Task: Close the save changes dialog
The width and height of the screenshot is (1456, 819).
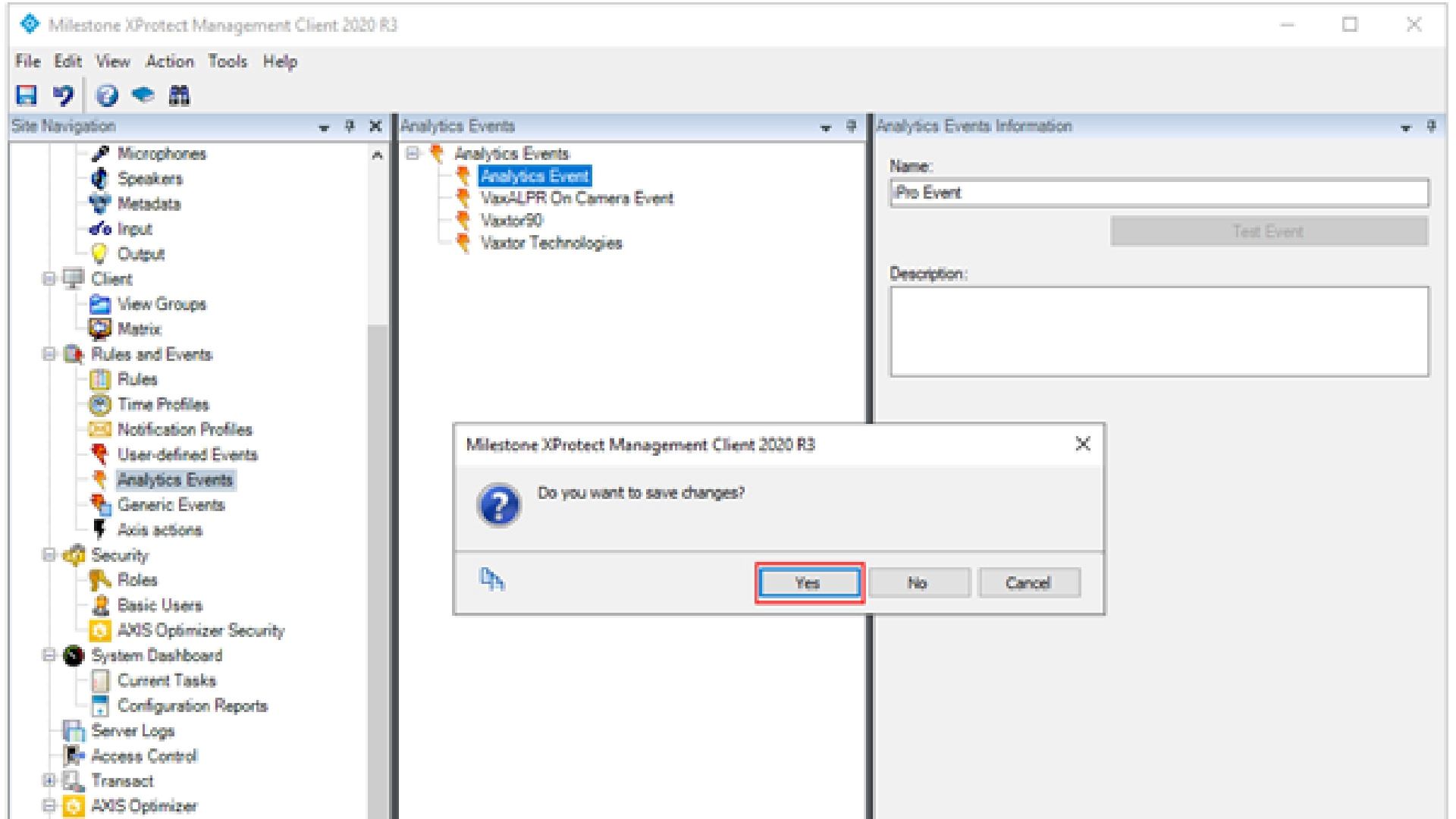Action: coord(1083,444)
